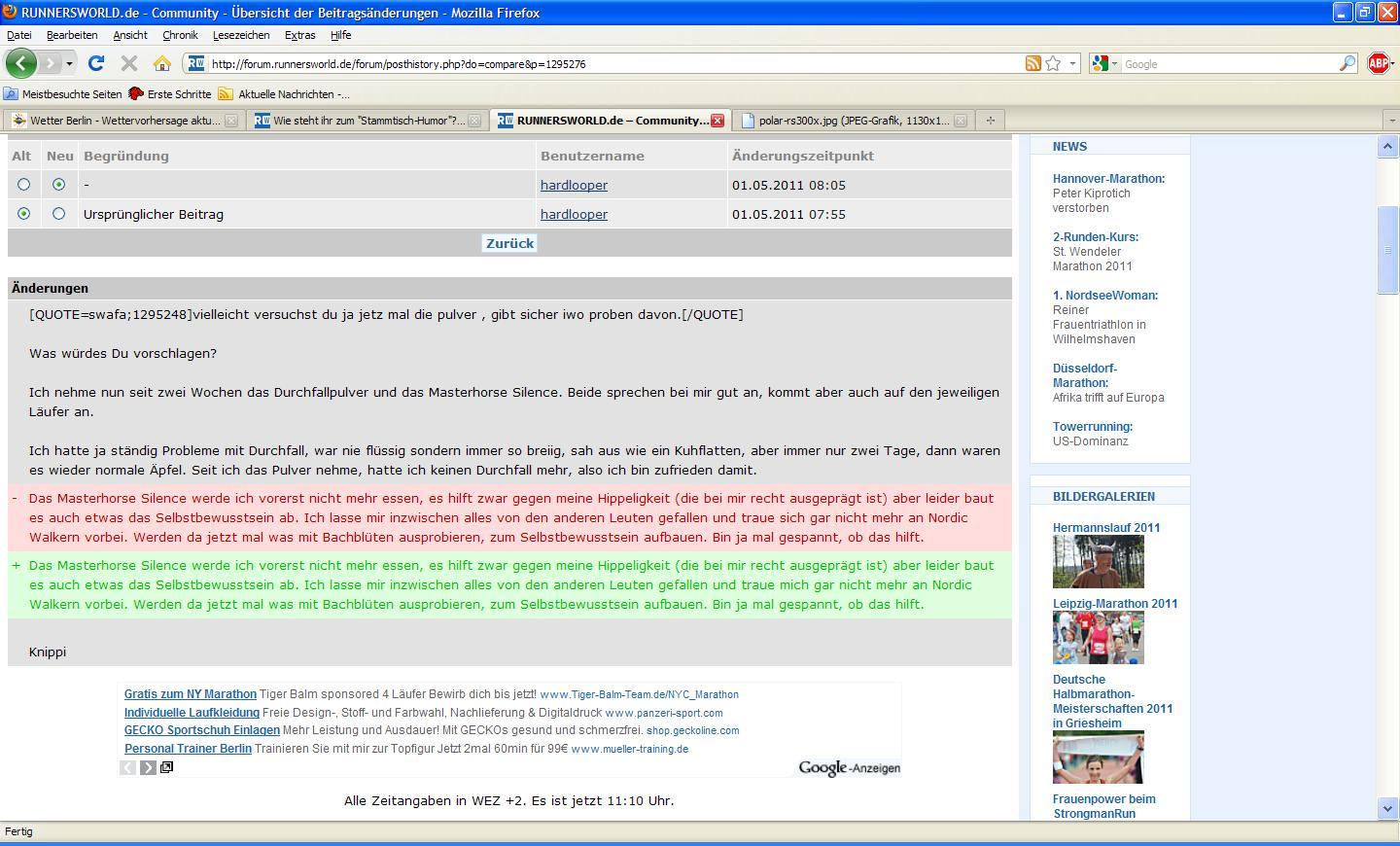Image resolution: width=1400 pixels, height=846 pixels.
Task: Open the back-history dropdown arrow
Action: 69,63
